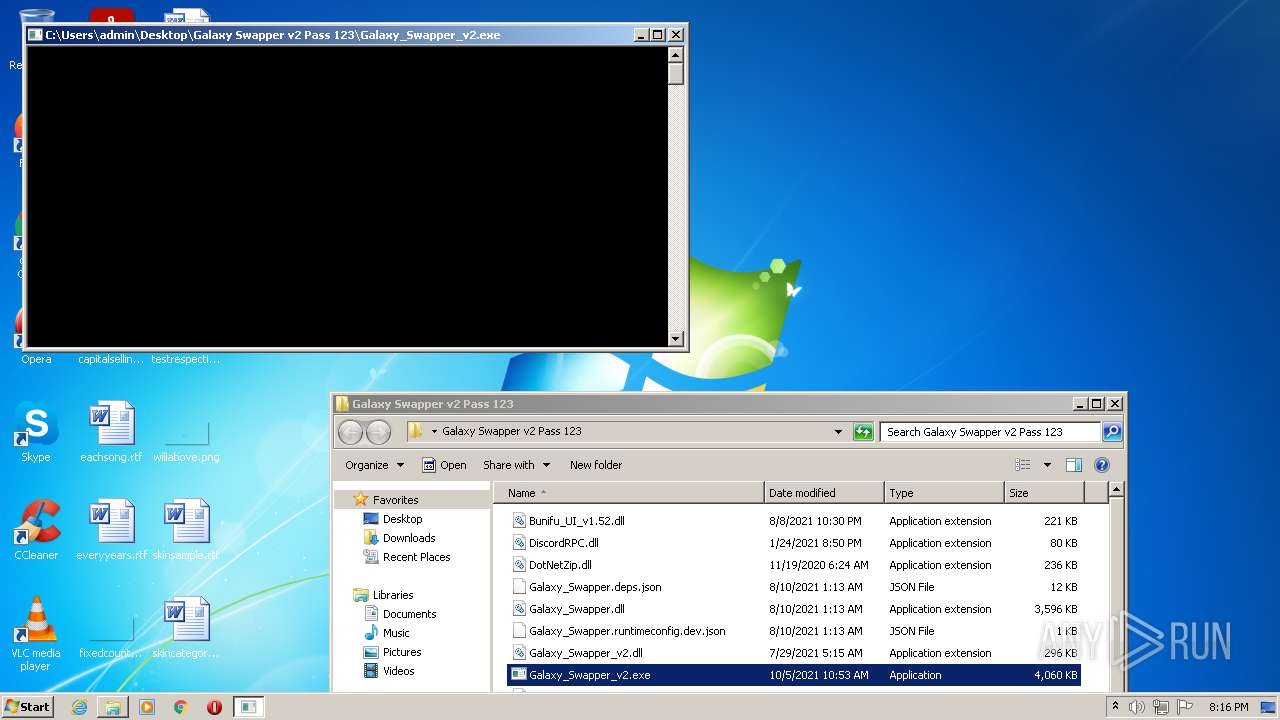Viewport: 1280px width, 720px height.
Task: Sort by the Date modified column header
Action: [x=824, y=493]
